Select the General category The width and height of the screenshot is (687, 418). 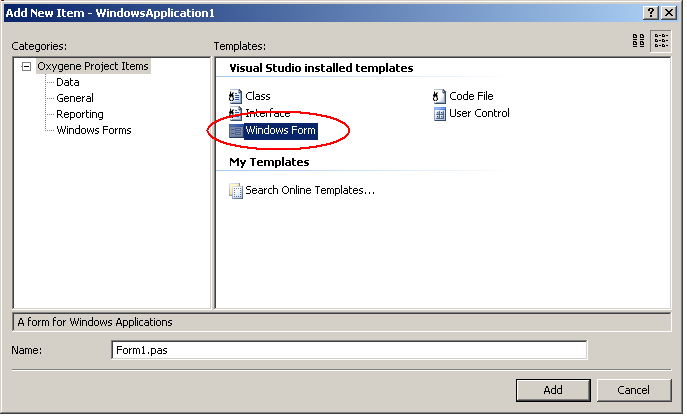coord(75,98)
